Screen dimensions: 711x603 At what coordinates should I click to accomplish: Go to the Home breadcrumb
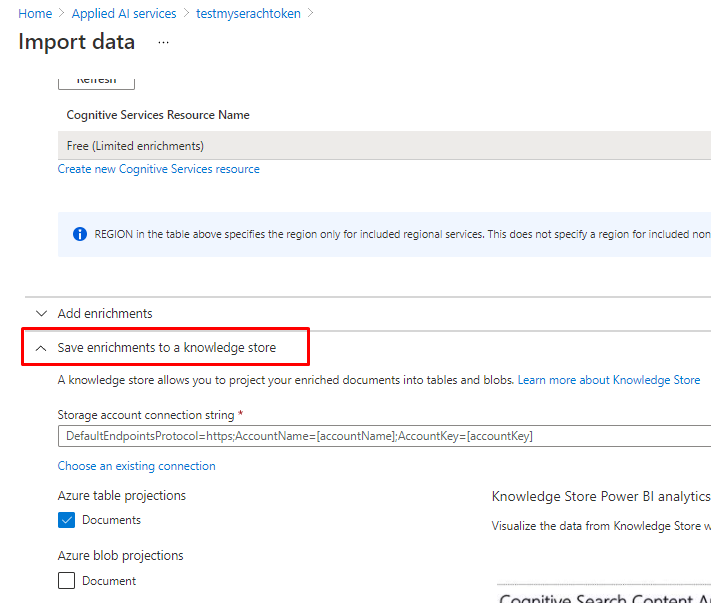coord(35,14)
